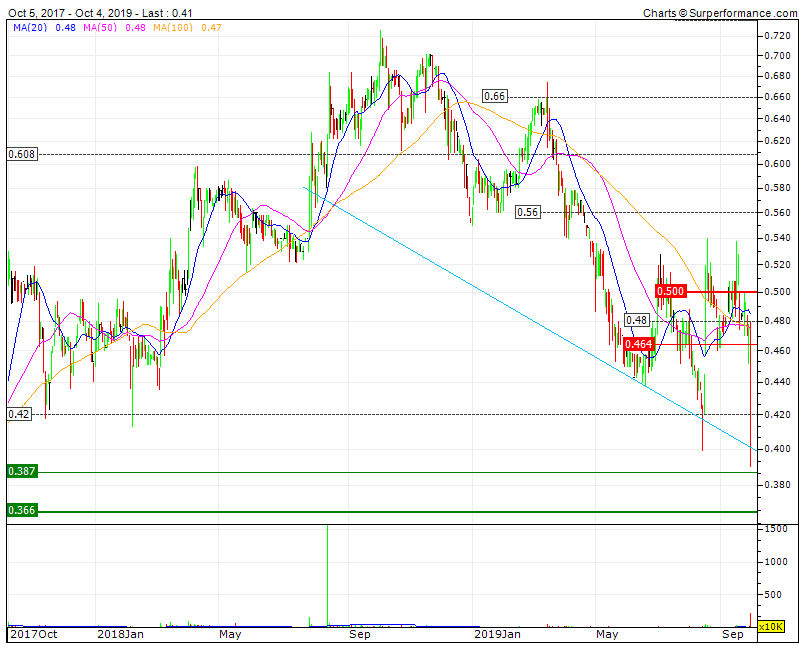Select the red 0.464 level label
Image resolution: width=805 pixels, height=650 pixels.
point(639,344)
